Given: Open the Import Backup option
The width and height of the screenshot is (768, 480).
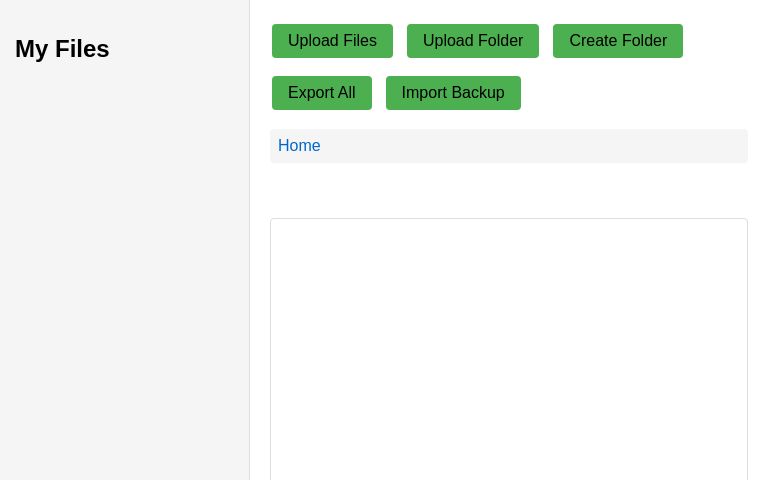Looking at the screenshot, I should [x=452, y=93].
